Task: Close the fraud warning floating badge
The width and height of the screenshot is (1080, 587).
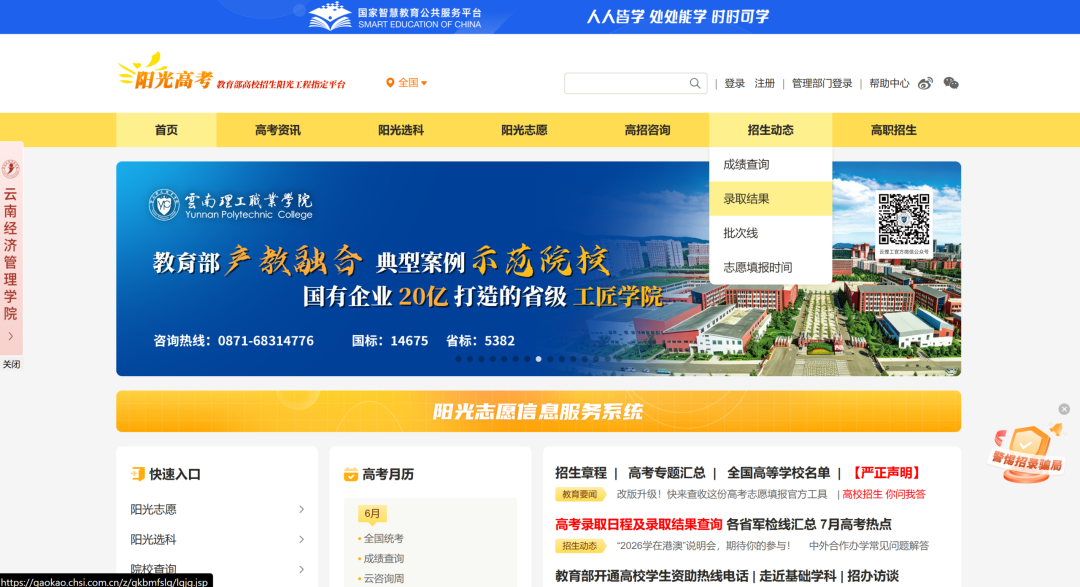Action: click(x=1064, y=409)
